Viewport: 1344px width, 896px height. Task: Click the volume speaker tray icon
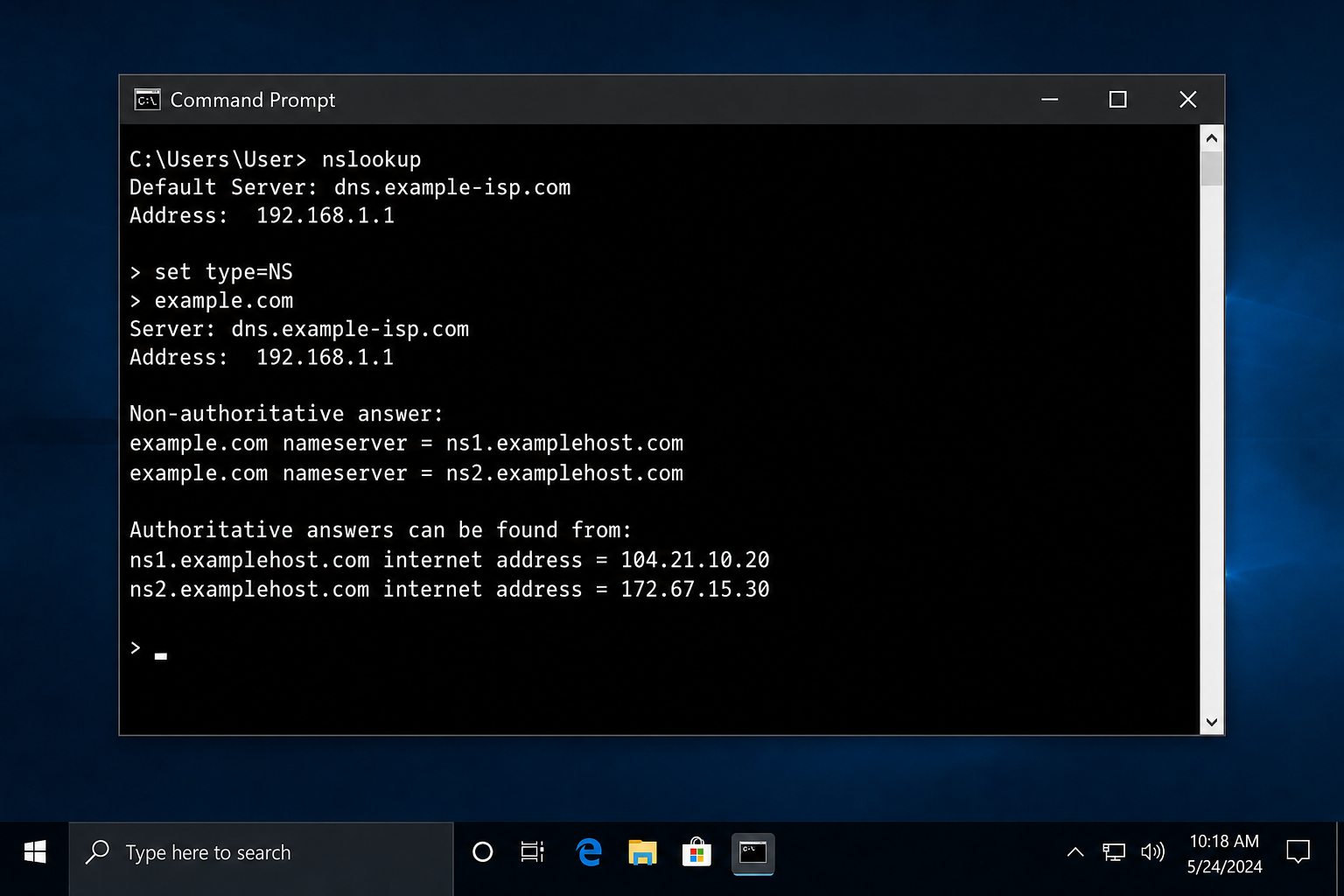point(1153,852)
